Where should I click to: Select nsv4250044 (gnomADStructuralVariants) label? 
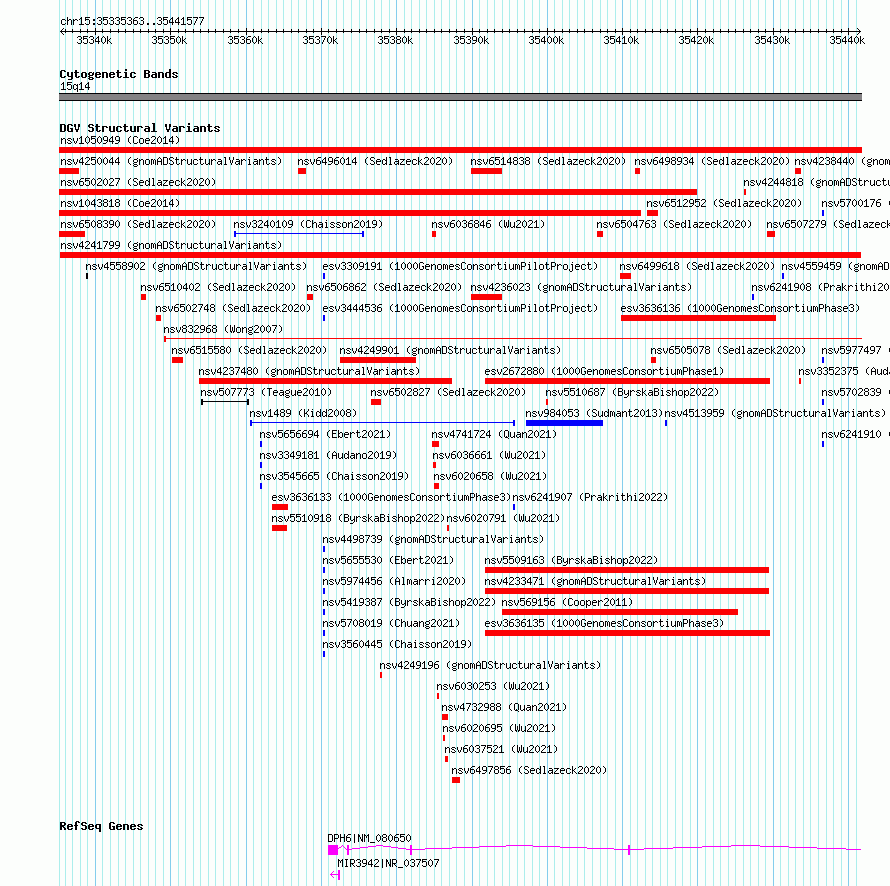point(171,161)
